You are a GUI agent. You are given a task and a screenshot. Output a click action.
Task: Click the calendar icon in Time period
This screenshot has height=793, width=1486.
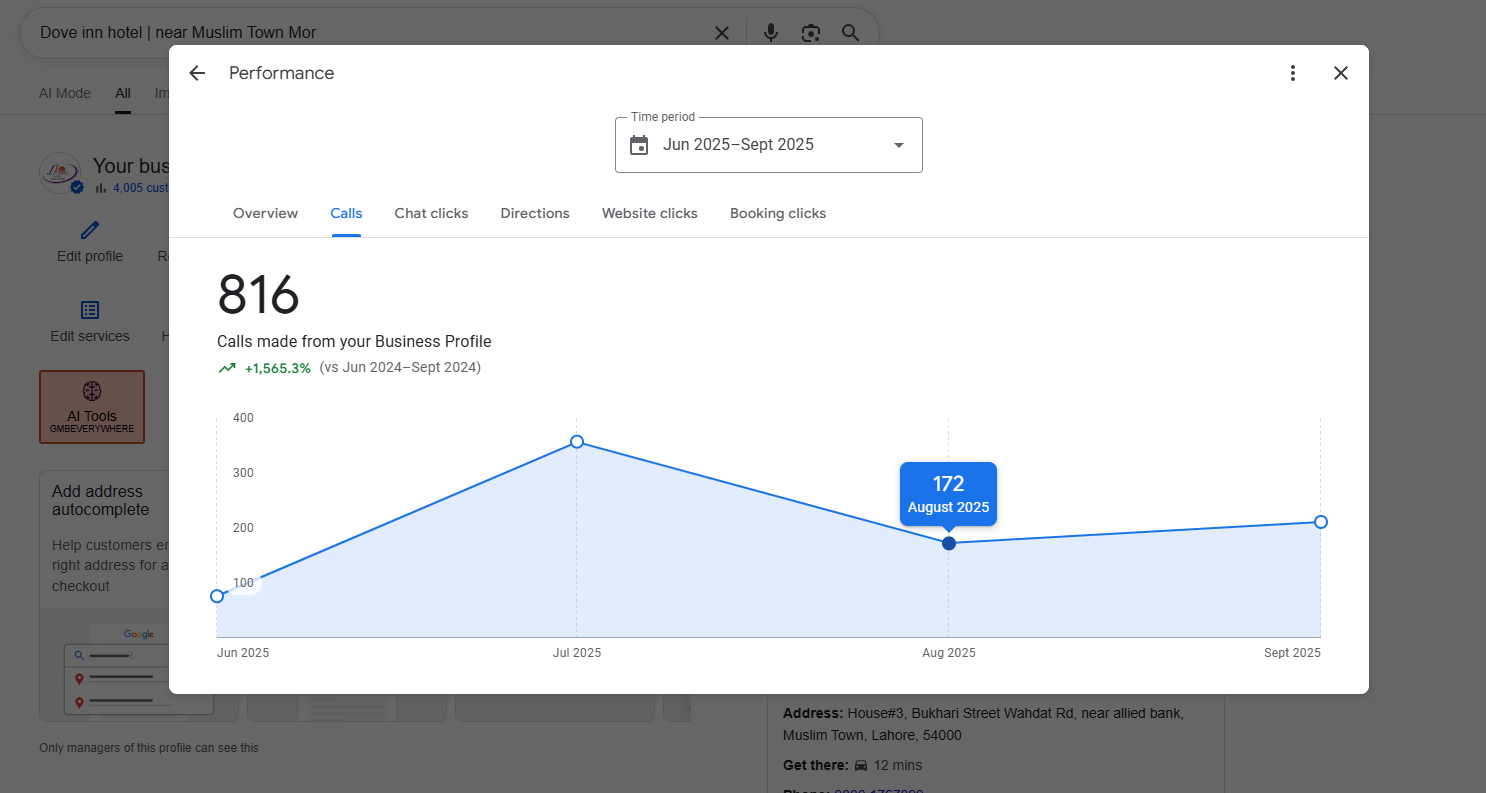[x=639, y=145]
